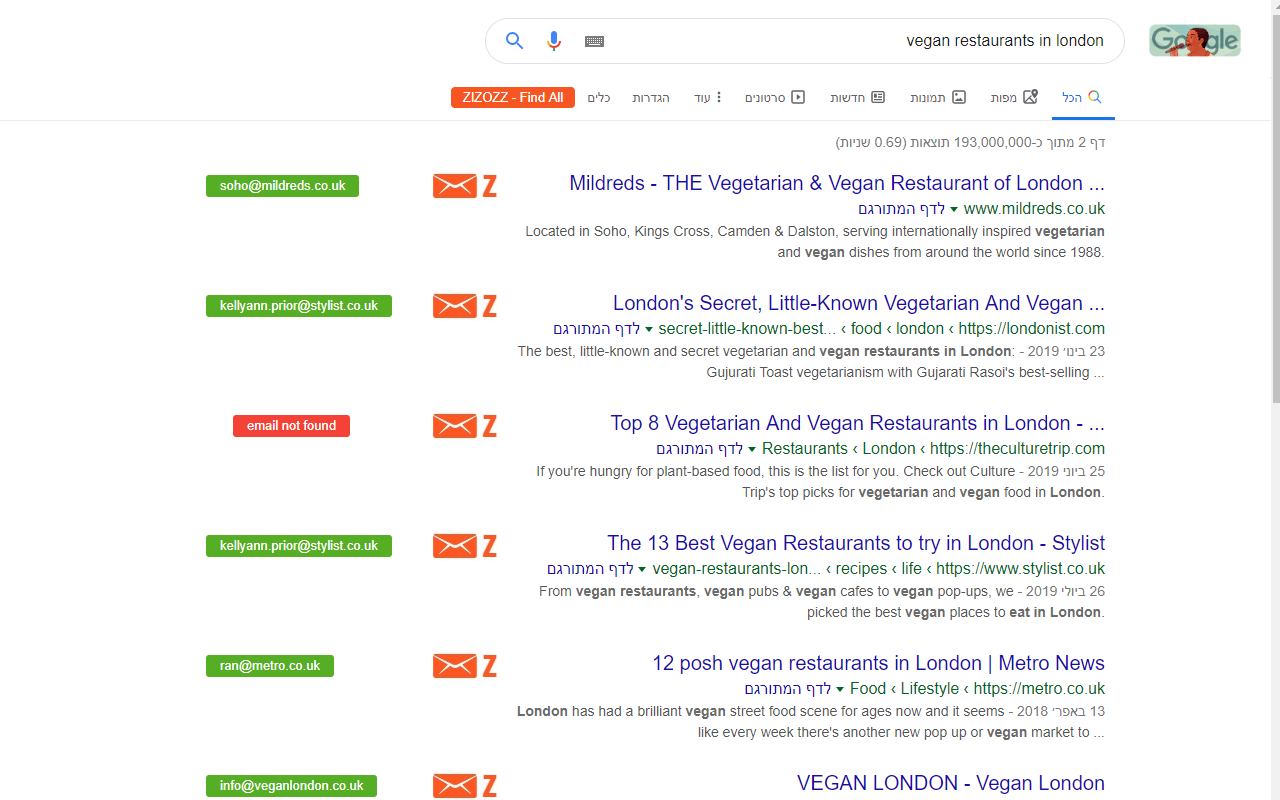1280x800 pixels.
Task: Click the News icon beside חדשות
Action: (879, 96)
